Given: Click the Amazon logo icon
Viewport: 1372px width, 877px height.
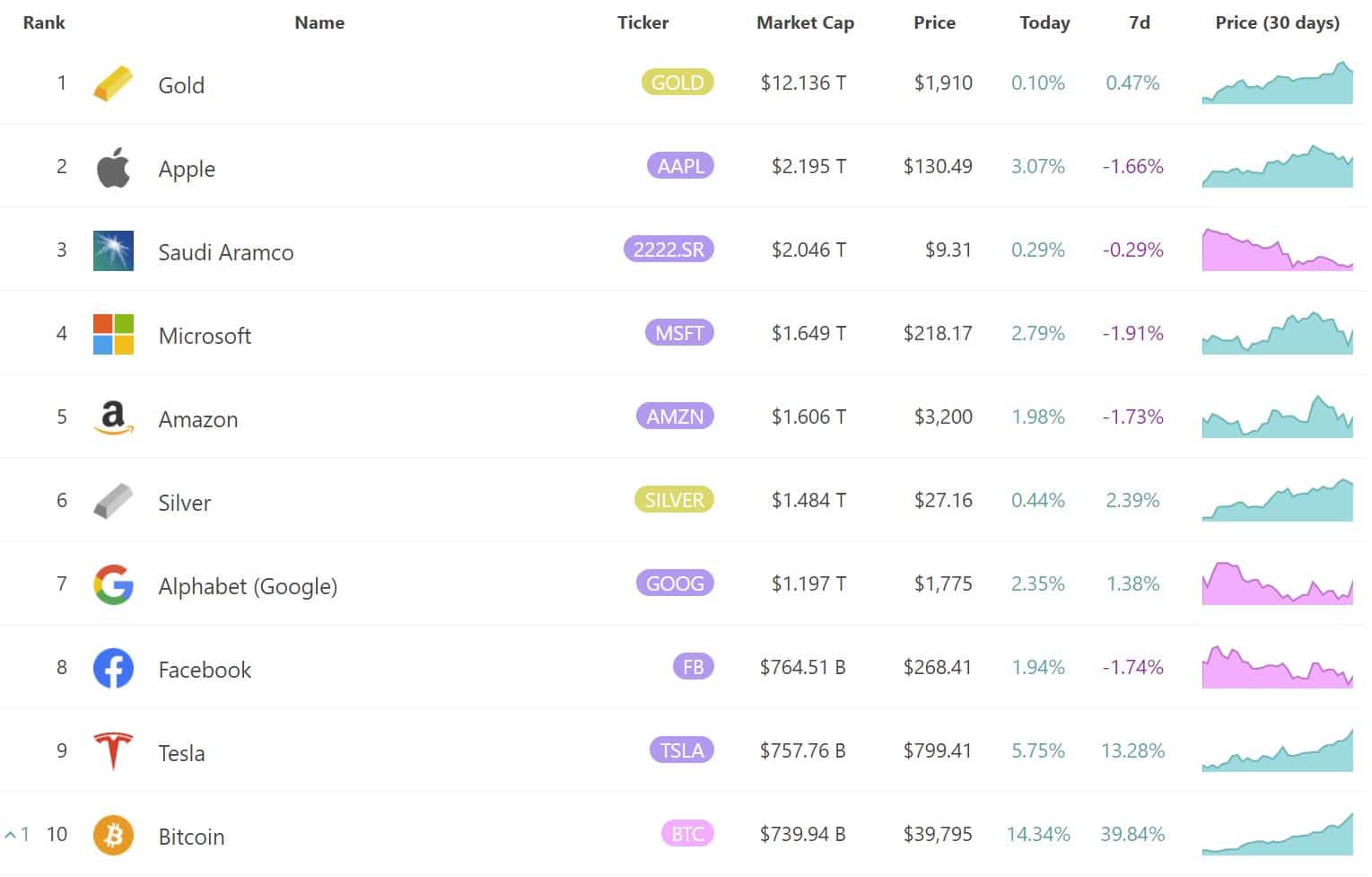Looking at the screenshot, I should tap(113, 417).
